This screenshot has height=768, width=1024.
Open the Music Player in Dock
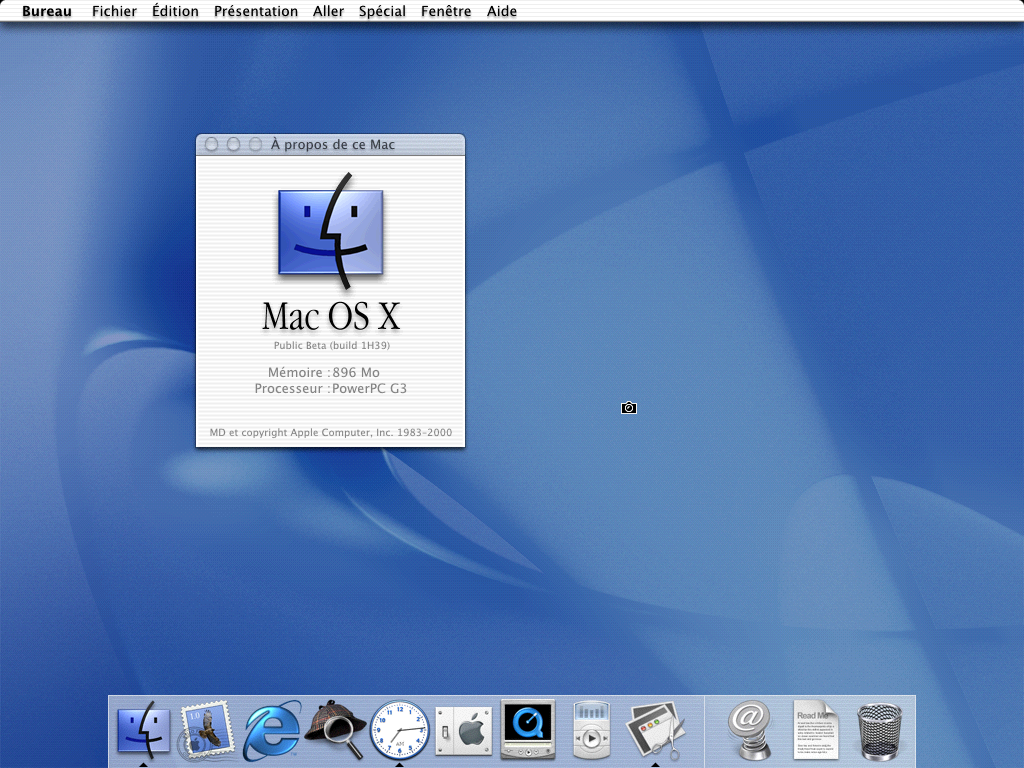coord(592,729)
